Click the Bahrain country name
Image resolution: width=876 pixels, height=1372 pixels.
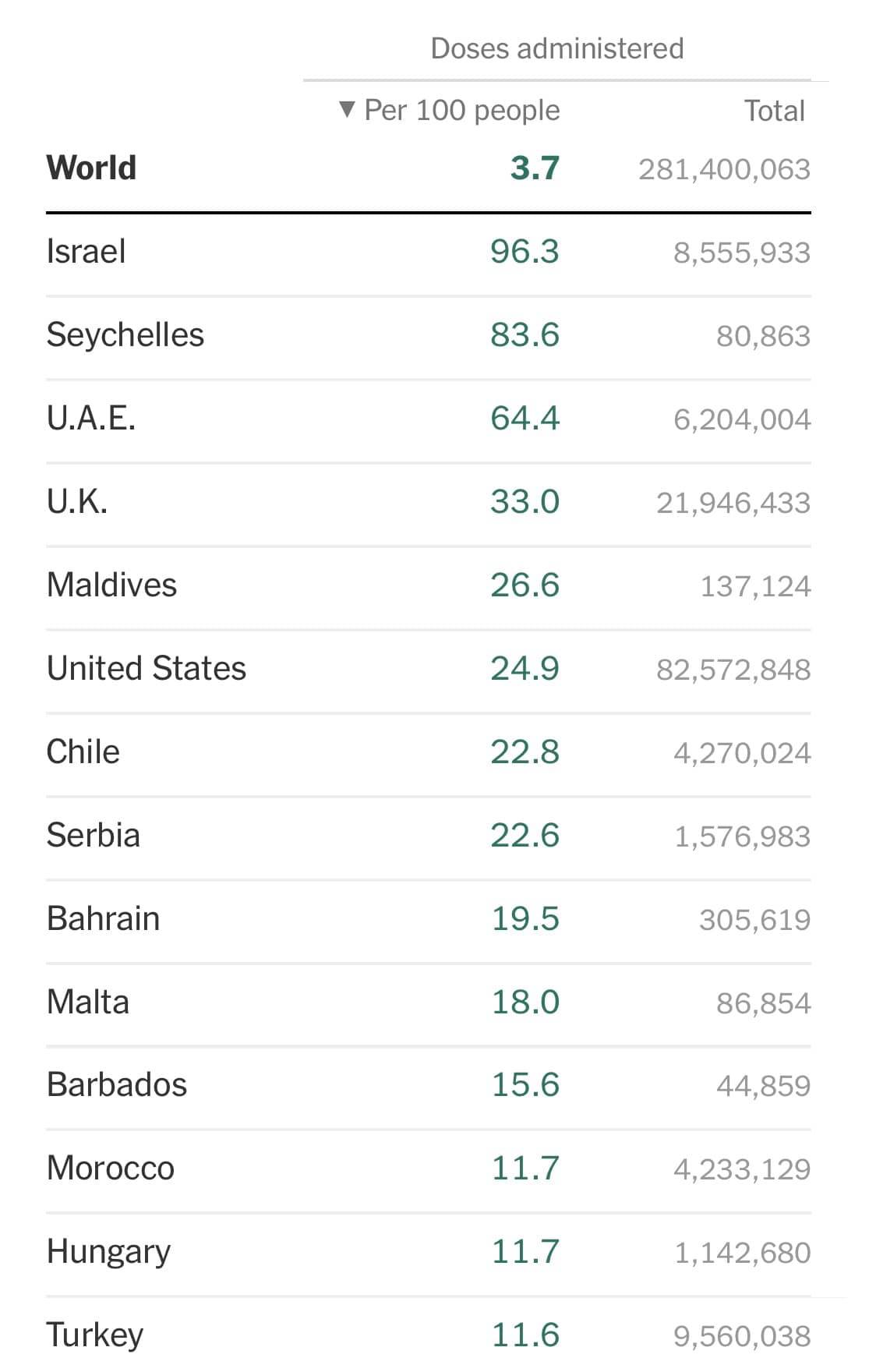tap(103, 919)
